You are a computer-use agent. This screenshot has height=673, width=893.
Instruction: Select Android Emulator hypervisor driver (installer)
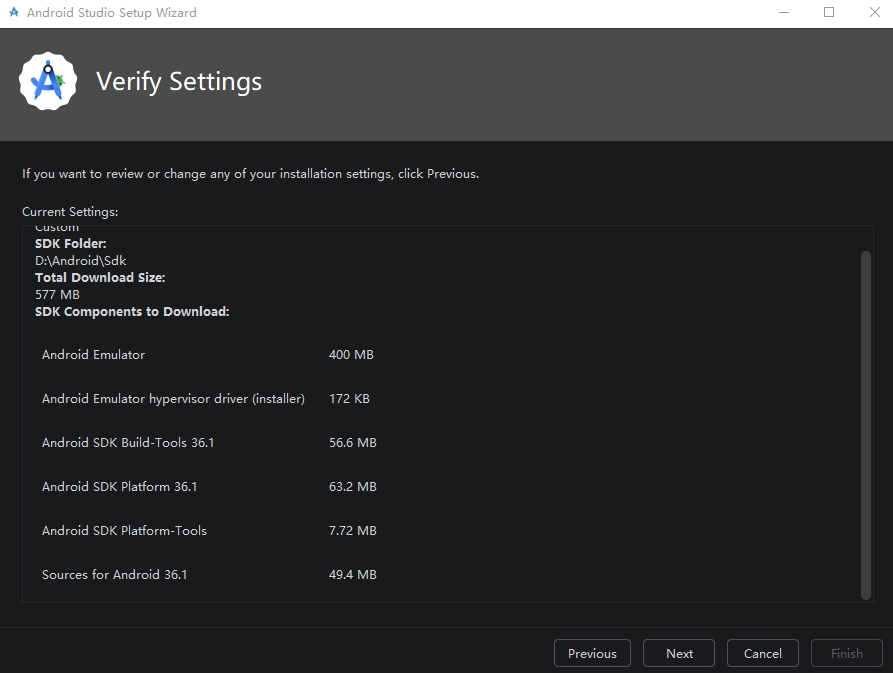(x=173, y=399)
